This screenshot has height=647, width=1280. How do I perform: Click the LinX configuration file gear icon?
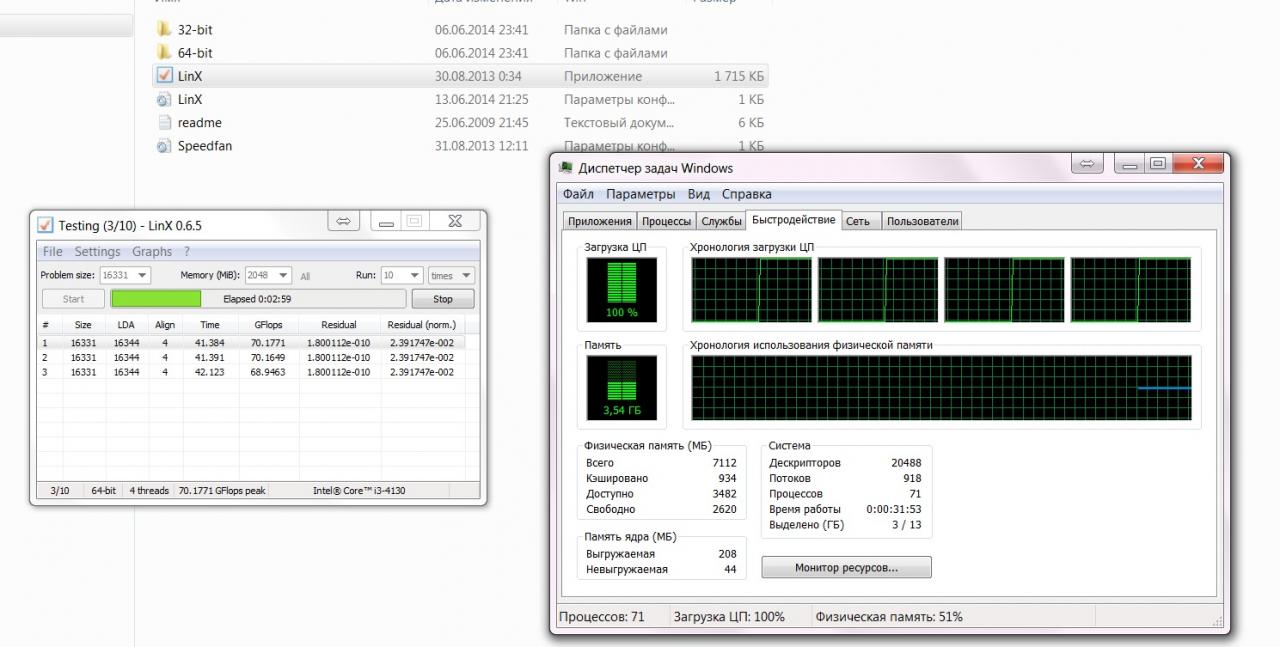coord(164,99)
